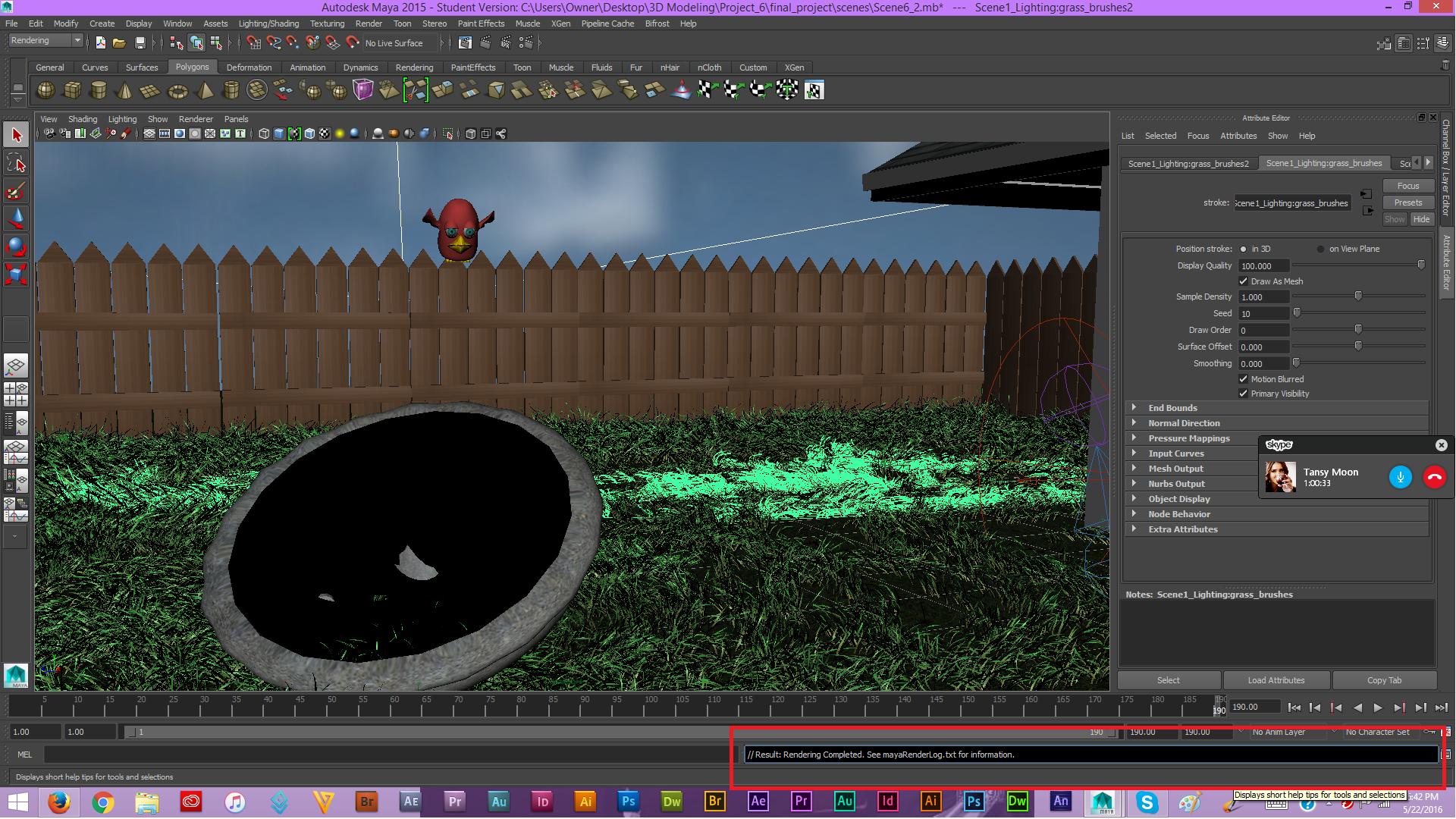Uncheck the Draw As Mesh checkbox
This screenshot has height=819, width=1456.
coord(1243,281)
